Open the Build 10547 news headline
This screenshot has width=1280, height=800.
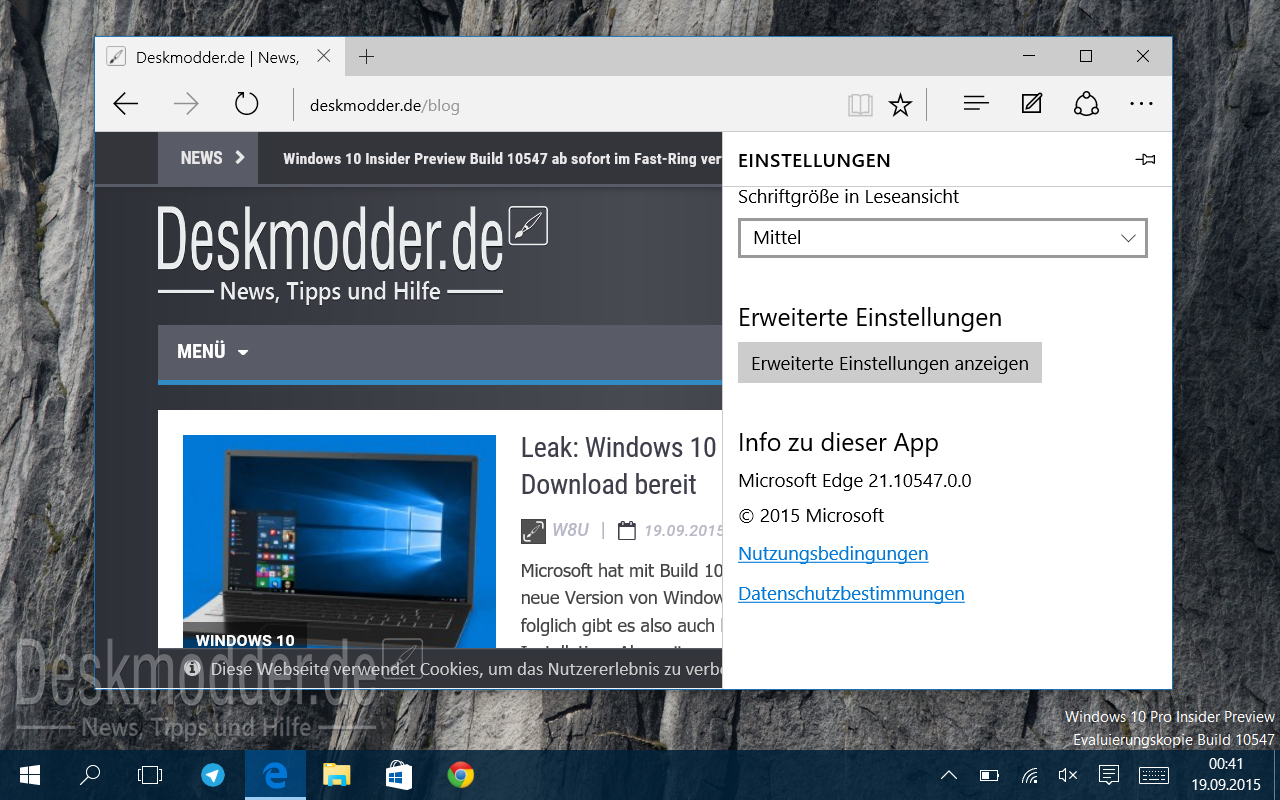click(x=502, y=159)
